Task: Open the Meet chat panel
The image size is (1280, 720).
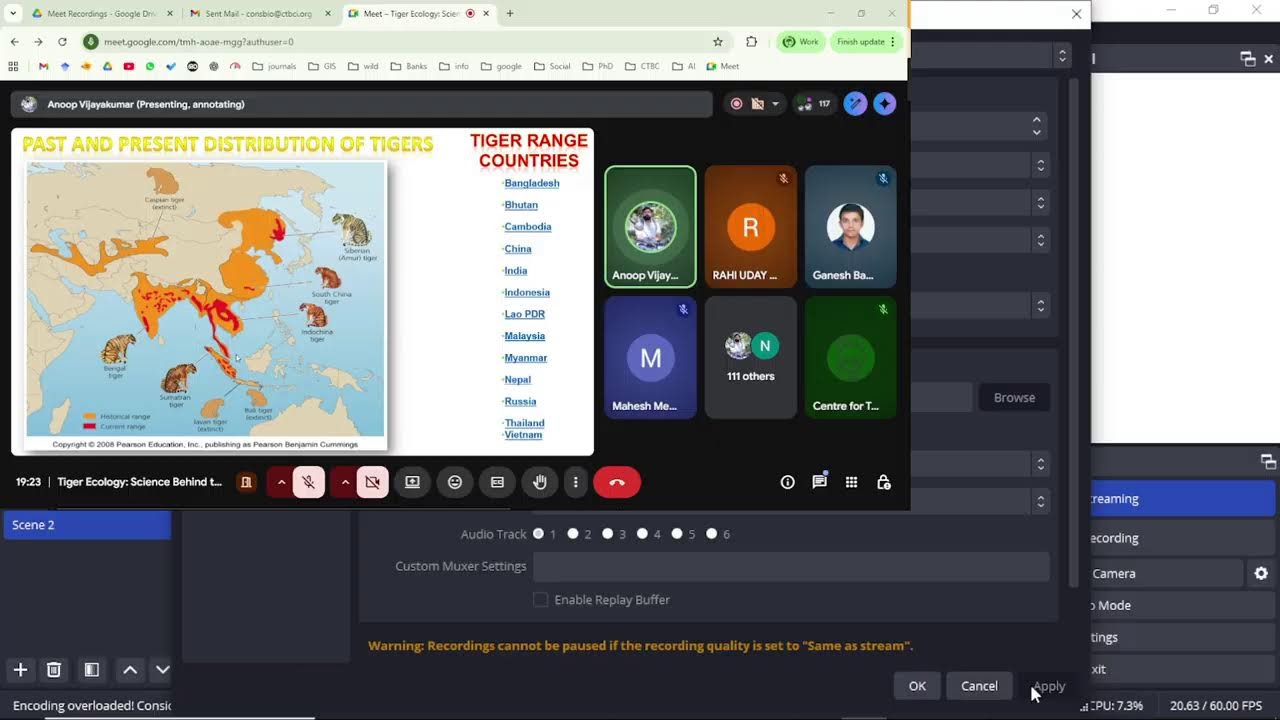Action: [820, 482]
